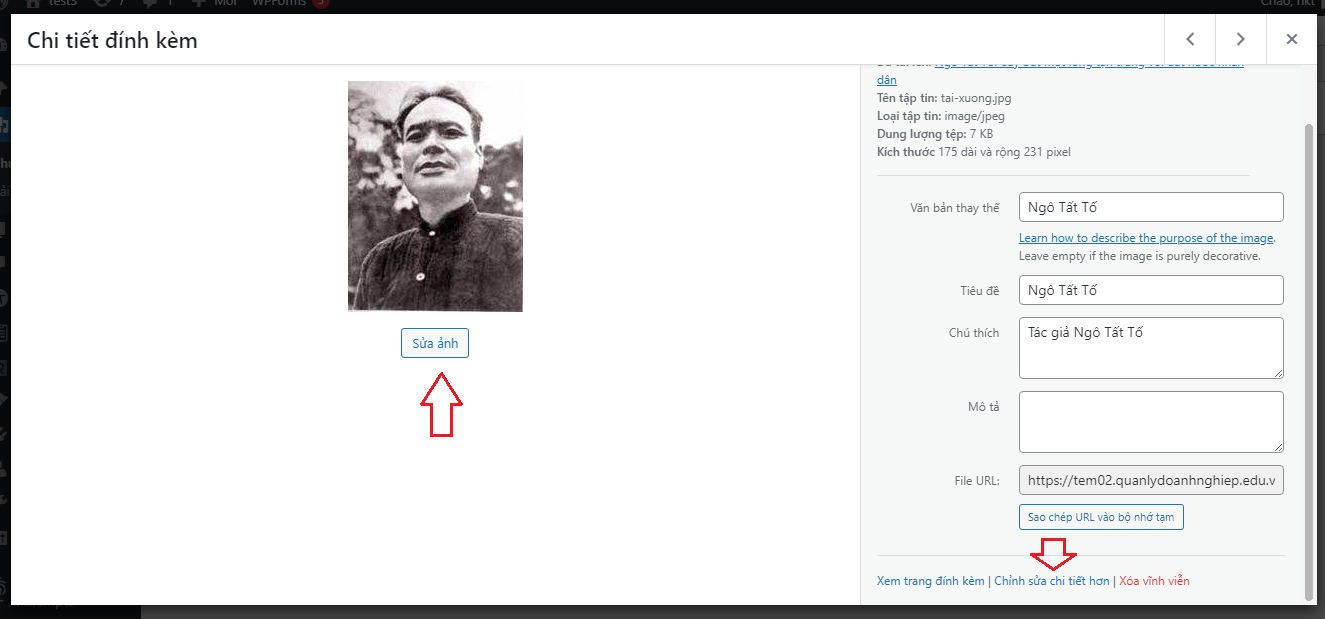The width and height of the screenshot is (1325, 619).
Task: Open Xem trang đính kèm link
Action: 930,581
